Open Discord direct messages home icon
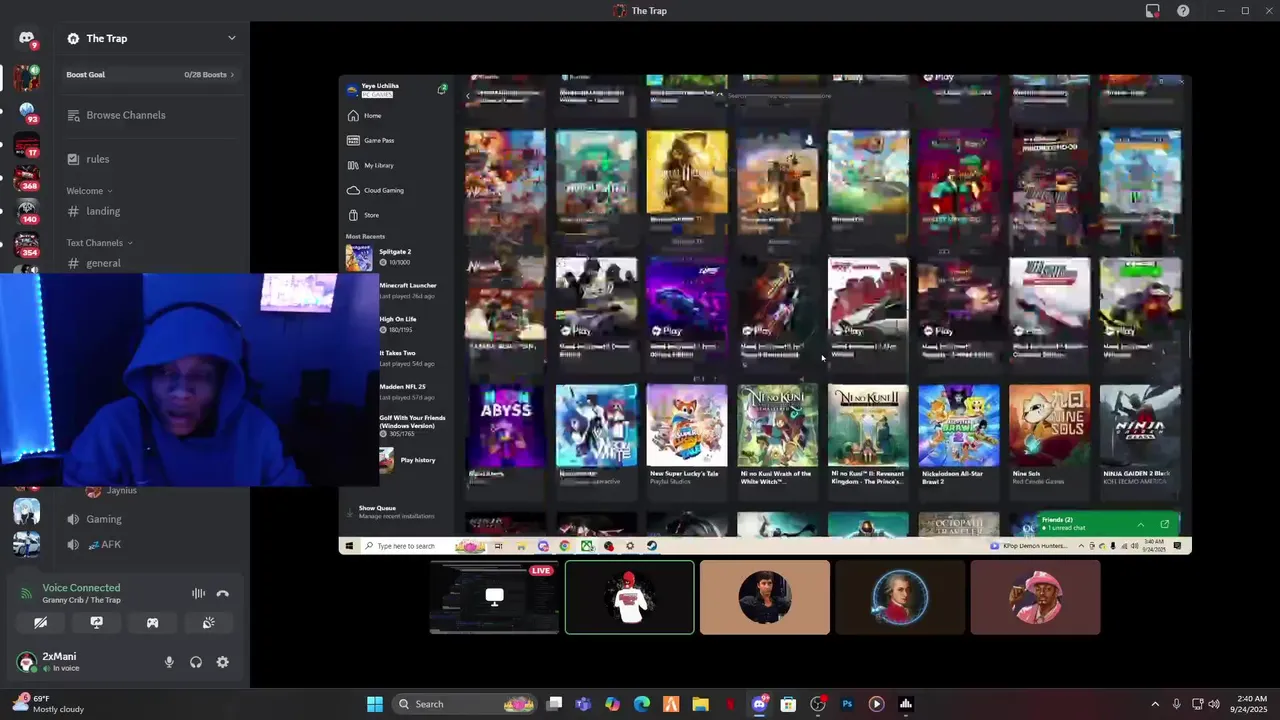This screenshot has height=720, width=1280. [x=27, y=38]
